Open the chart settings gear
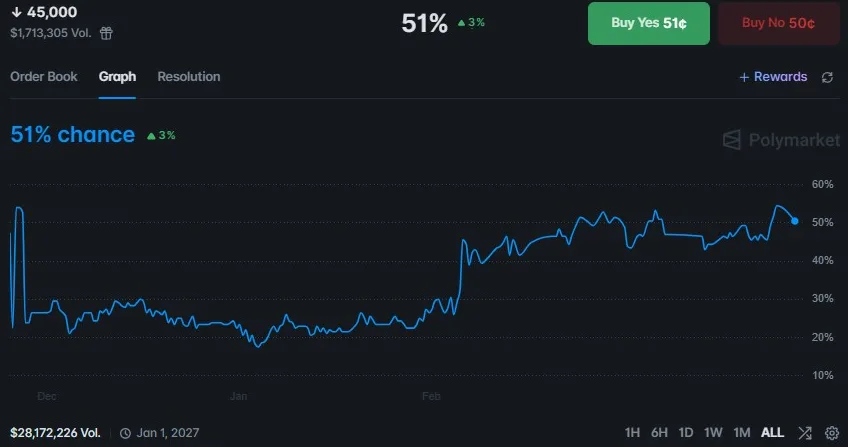The image size is (848, 447). 831,433
